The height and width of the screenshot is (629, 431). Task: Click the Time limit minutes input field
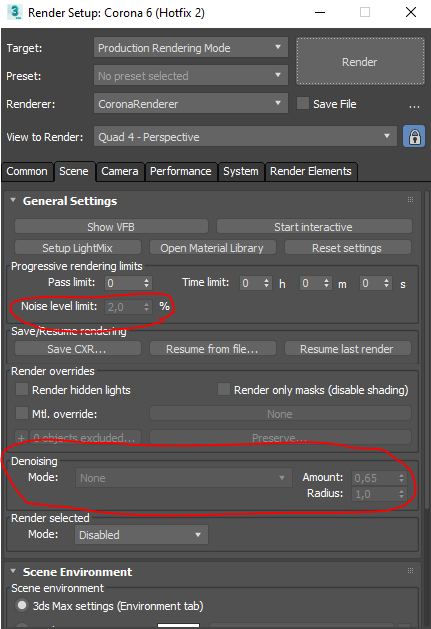[x=311, y=284]
